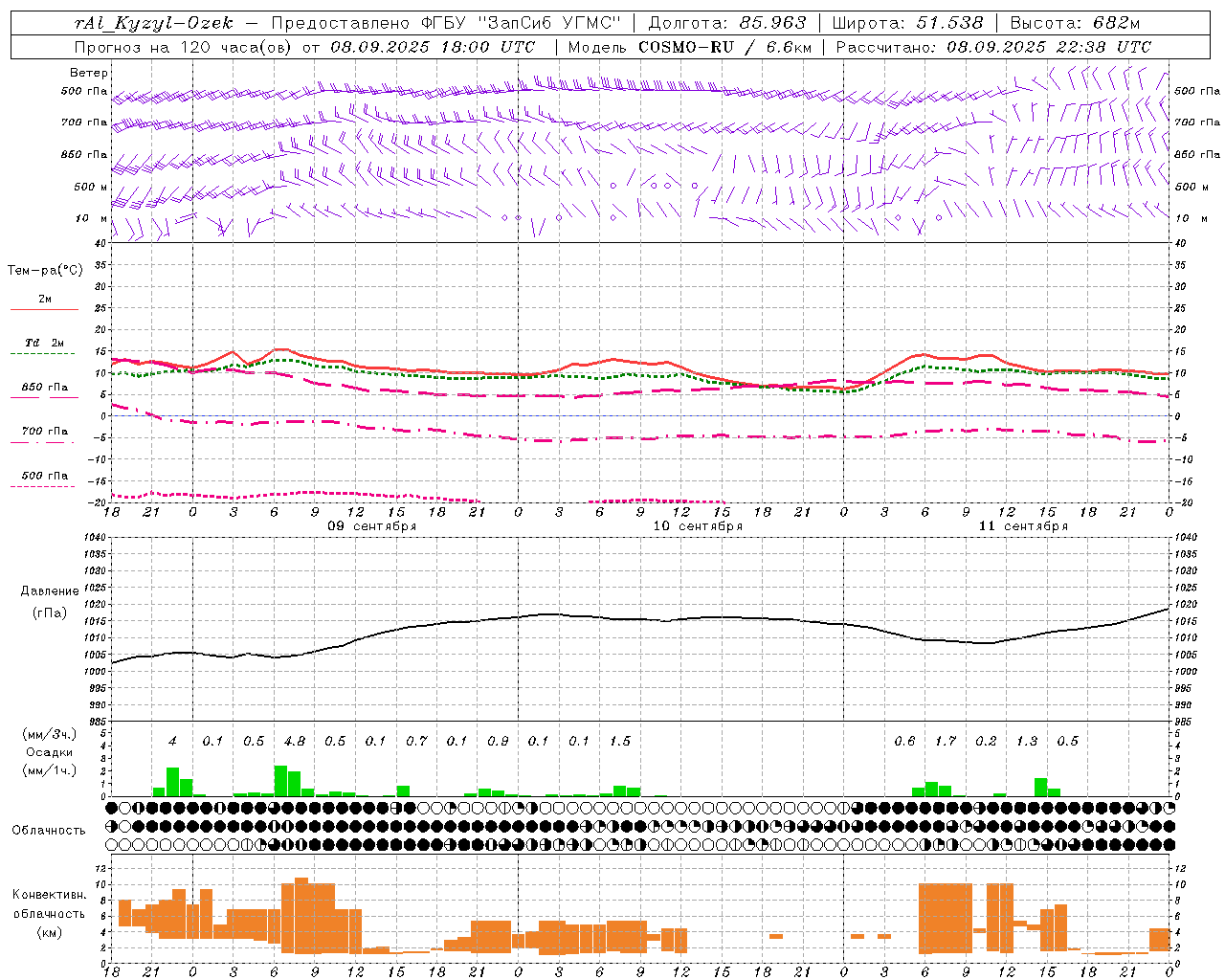The width and height of the screenshot is (1225, 980).
Task: Select the 3-hour precipitation value 0.2
Action: (x=986, y=741)
